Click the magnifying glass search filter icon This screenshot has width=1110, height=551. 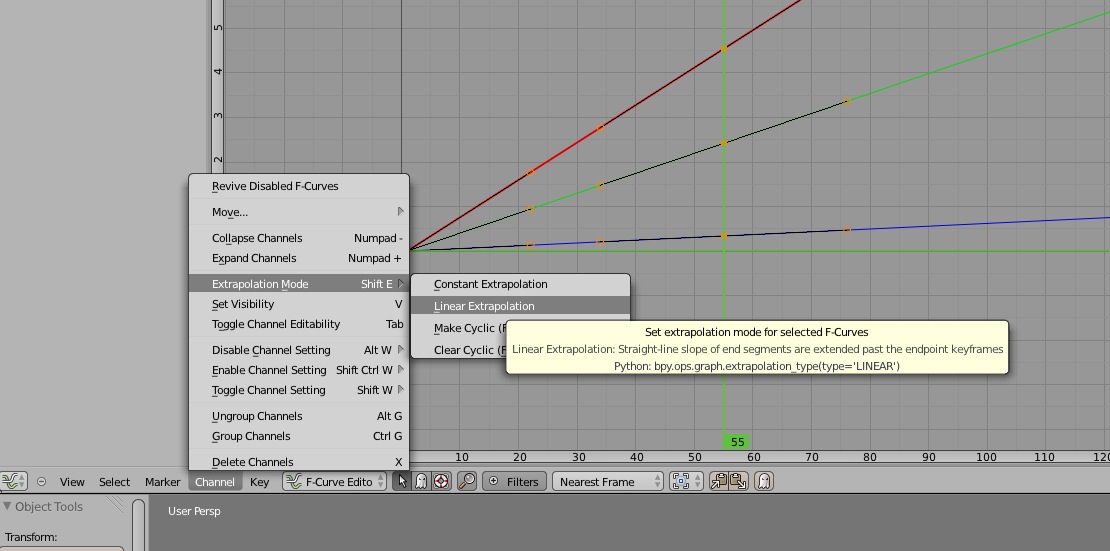click(467, 482)
